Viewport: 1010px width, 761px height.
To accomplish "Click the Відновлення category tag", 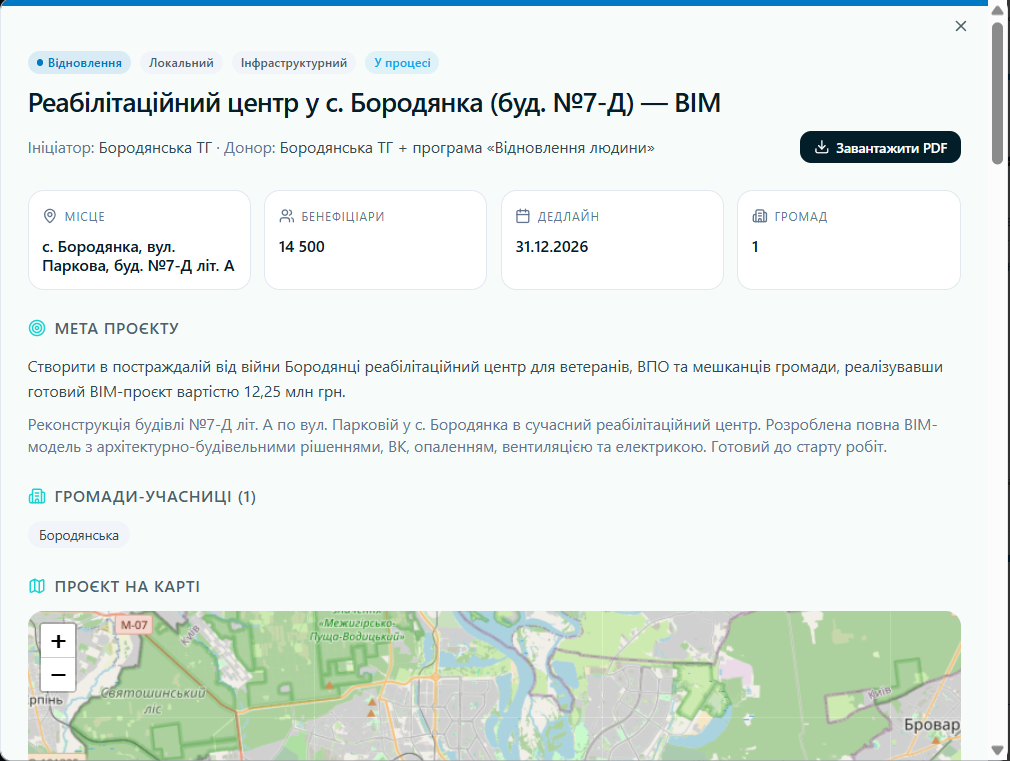I will click(x=79, y=63).
